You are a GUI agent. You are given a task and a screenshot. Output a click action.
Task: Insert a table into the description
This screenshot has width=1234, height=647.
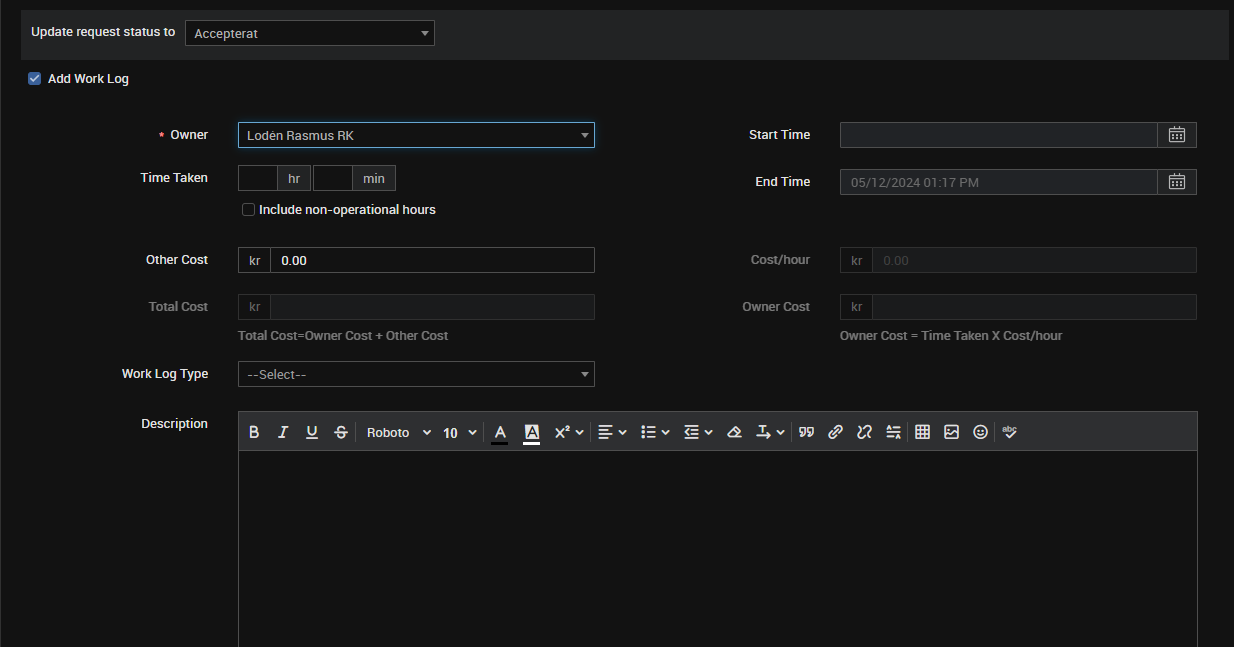click(x=922, y=432)
